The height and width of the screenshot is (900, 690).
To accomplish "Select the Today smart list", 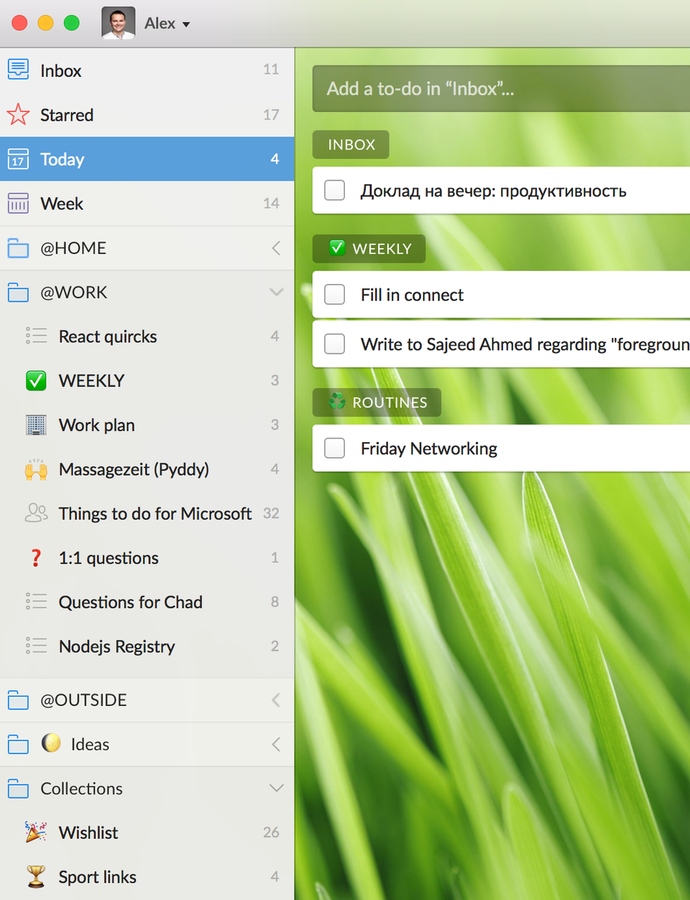I will (147, 159).
